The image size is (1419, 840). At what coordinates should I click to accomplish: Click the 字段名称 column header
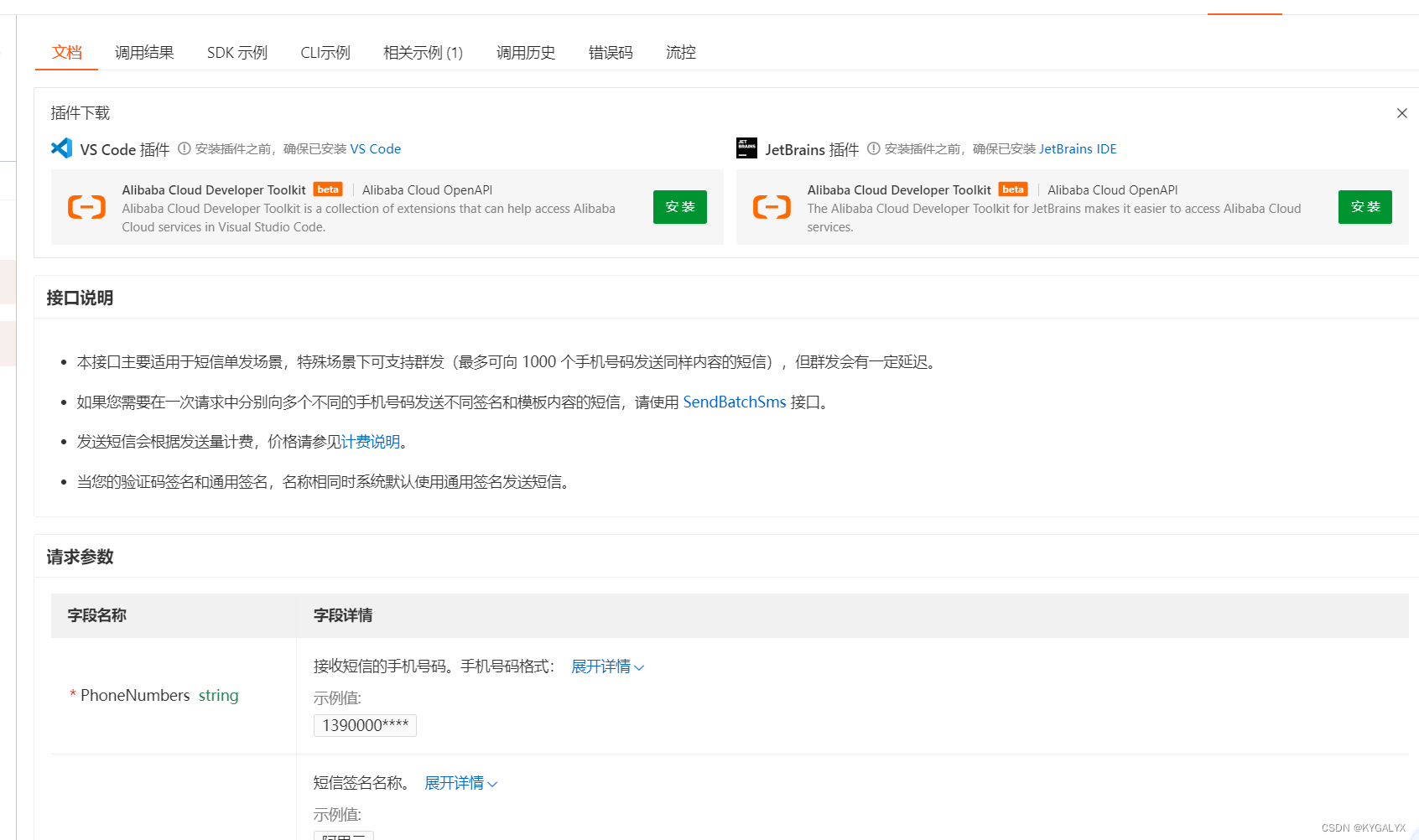[97, 615]
